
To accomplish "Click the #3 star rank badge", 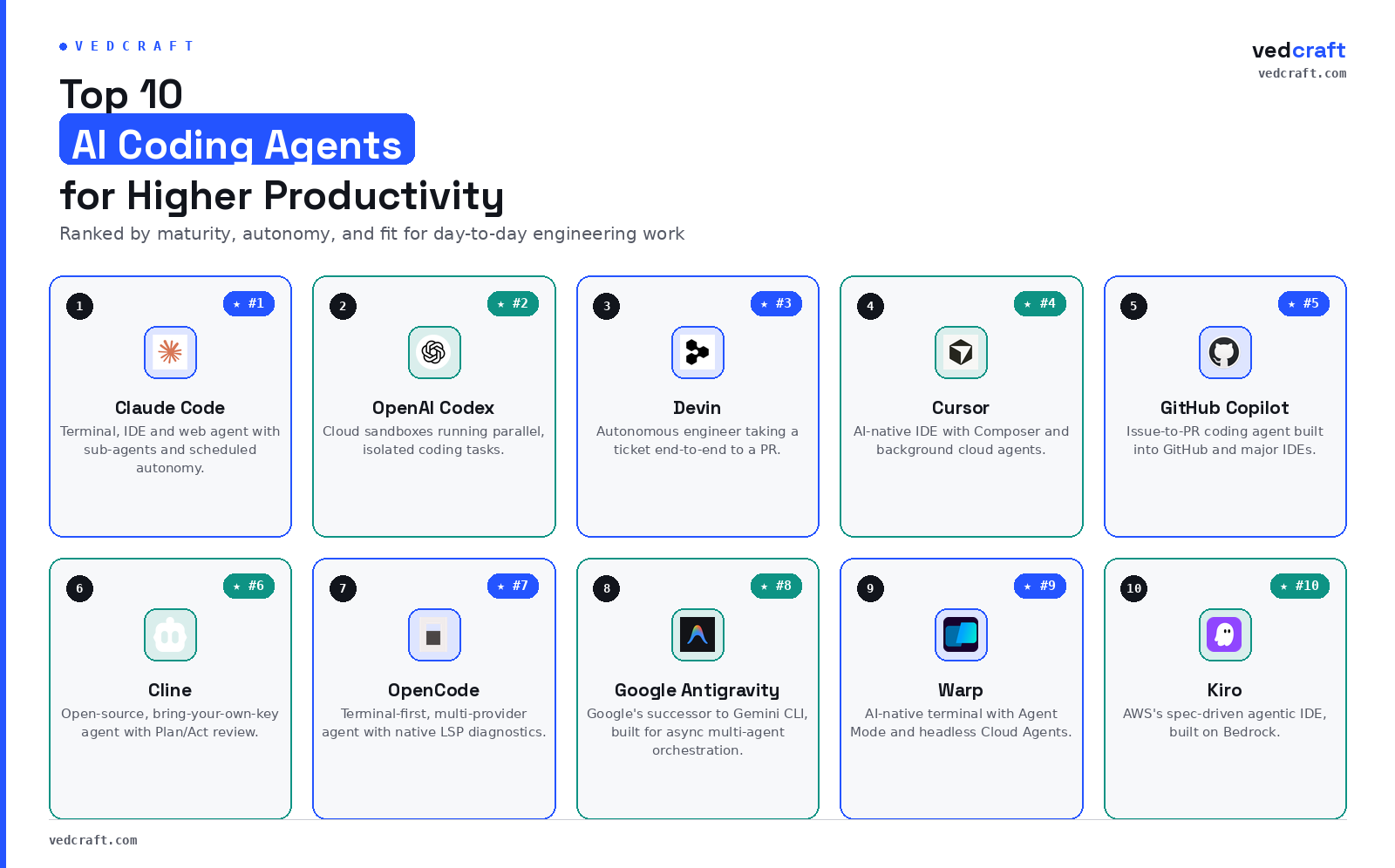I will coord(776,303).
